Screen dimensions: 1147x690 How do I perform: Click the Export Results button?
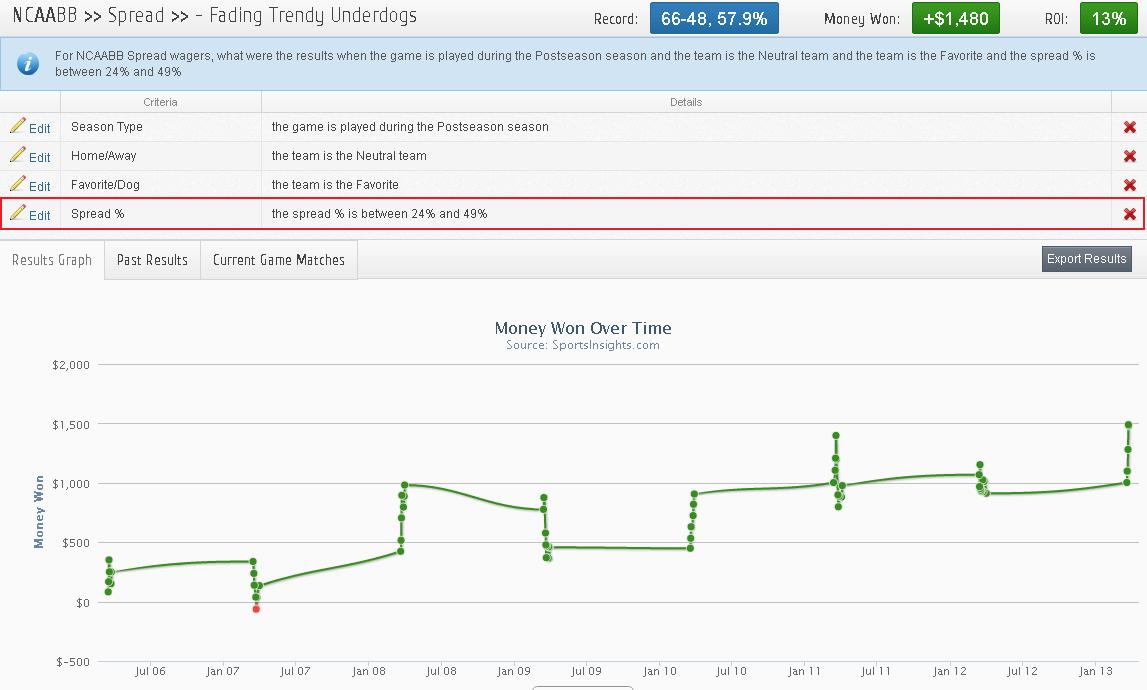(x=1086, y=259)
